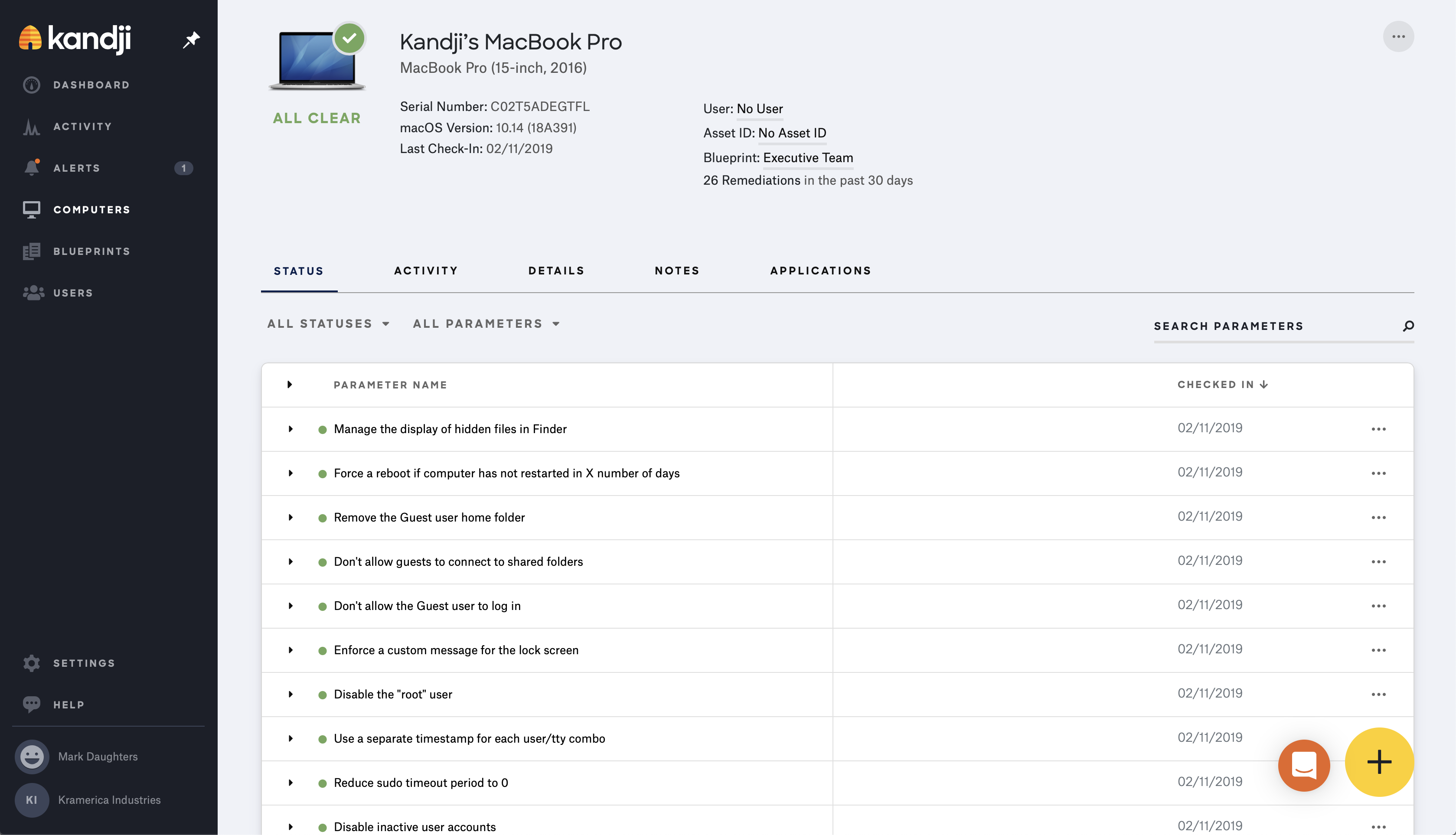
Task: Go to Blueprints in sidebar
Action: point(91,251)
